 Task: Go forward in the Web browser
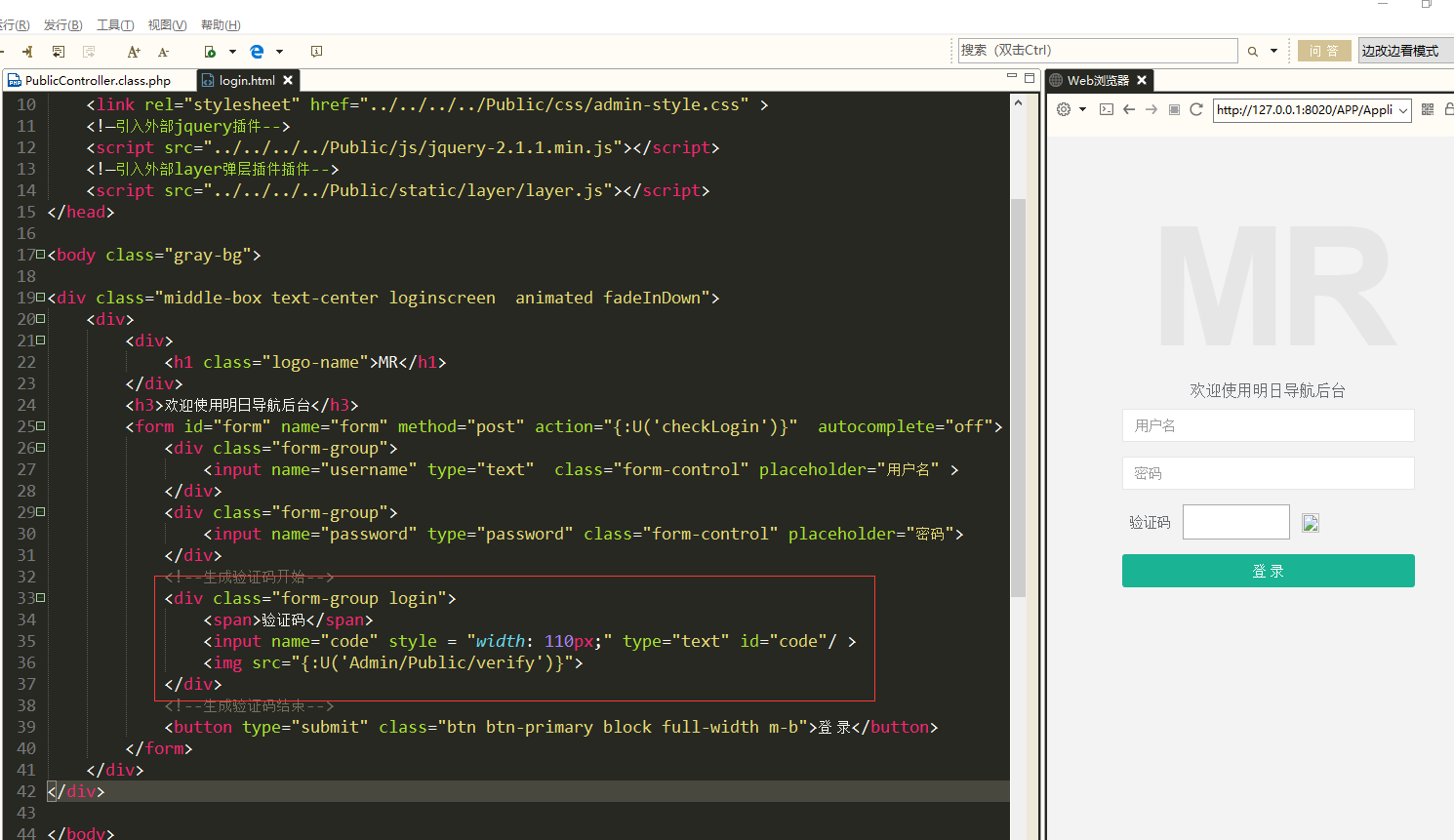[x=1151, y=109]
